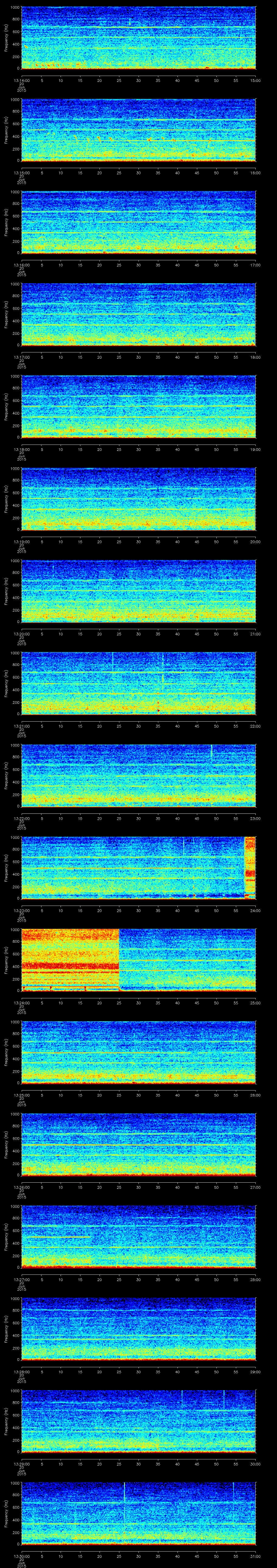Click the 30:00 end time label

pos(256,1463)
